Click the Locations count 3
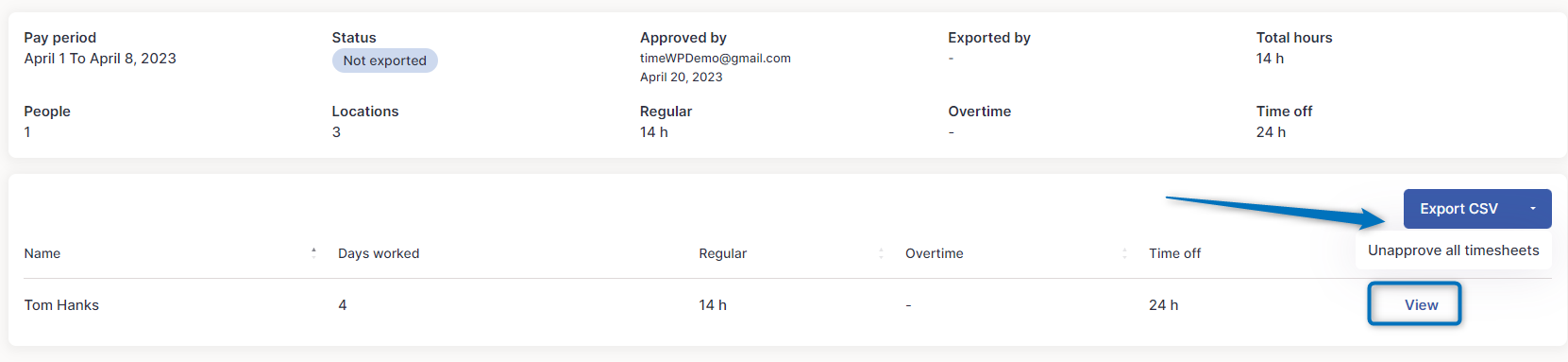The image size is (1568, 362). 336,132
